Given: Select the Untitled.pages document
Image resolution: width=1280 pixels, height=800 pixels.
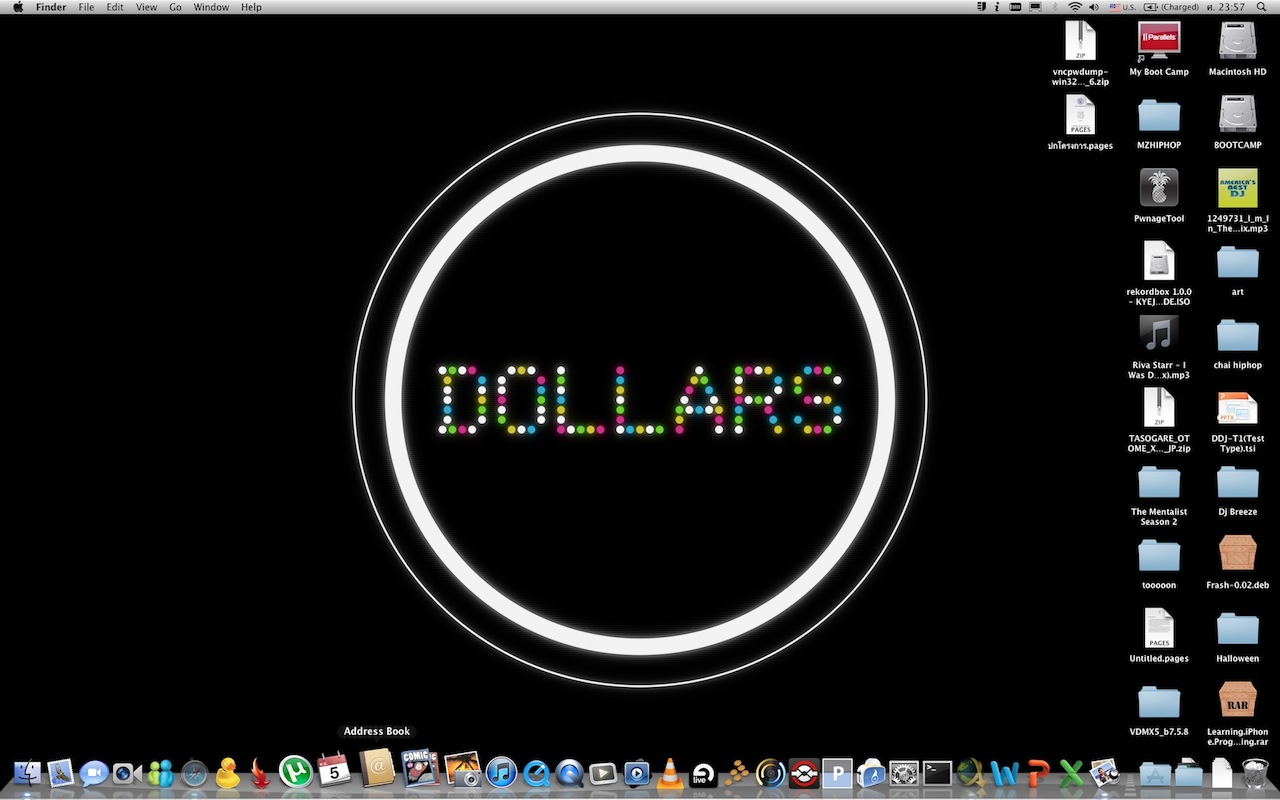Looking at the screenshot, I should point(1159,627).
